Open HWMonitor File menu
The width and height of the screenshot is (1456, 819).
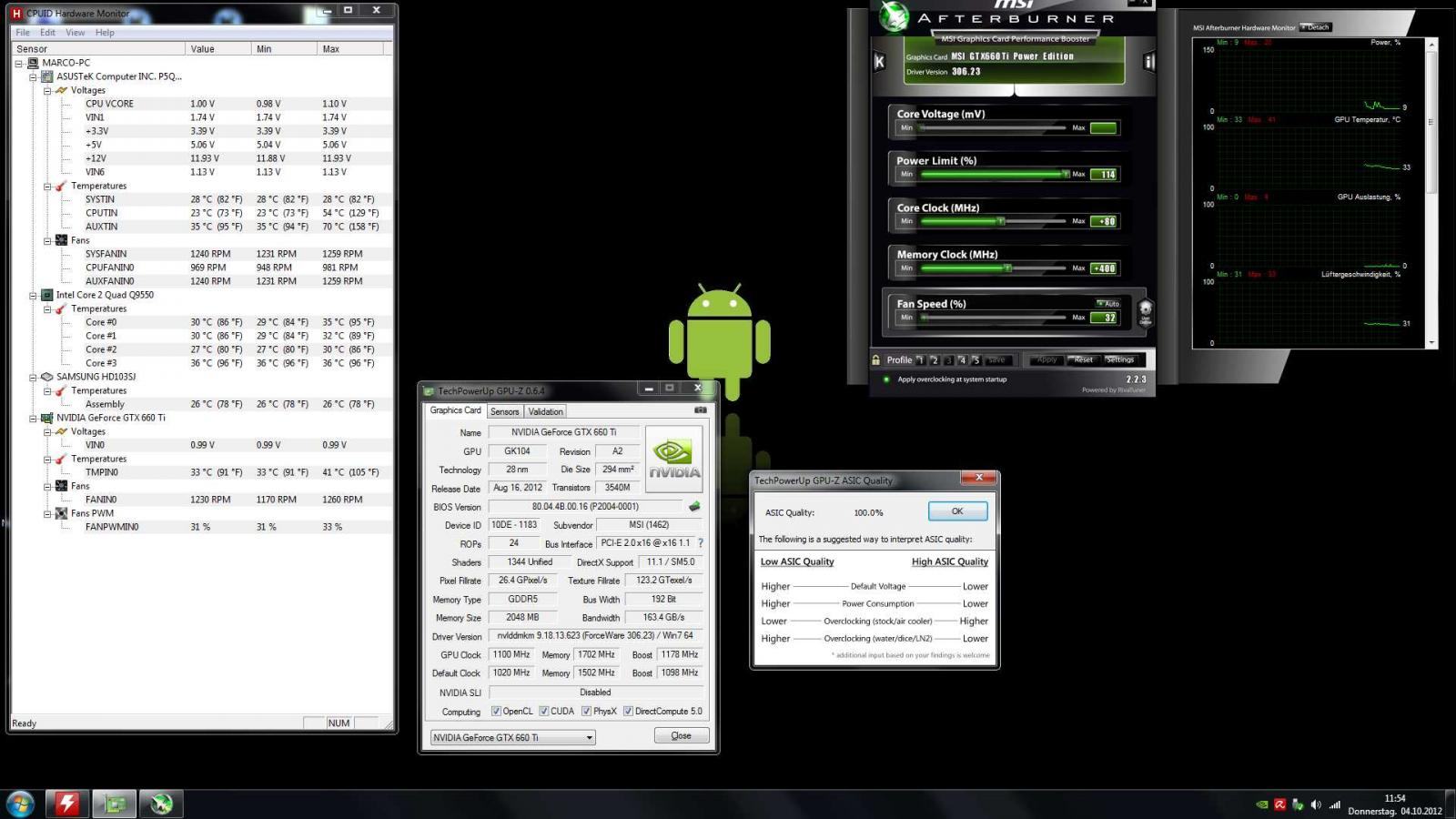click(23, 32)
